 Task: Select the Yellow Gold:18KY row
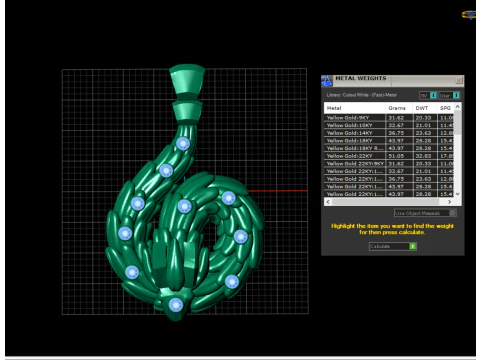[389, 141]
